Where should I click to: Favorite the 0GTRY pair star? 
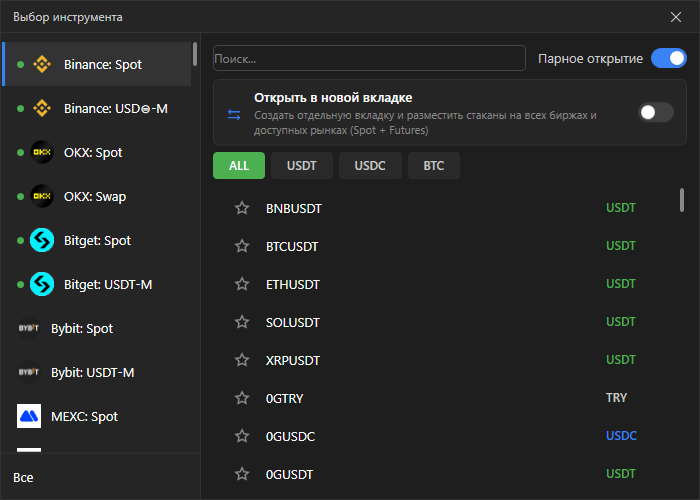click(x=242, y=398)
